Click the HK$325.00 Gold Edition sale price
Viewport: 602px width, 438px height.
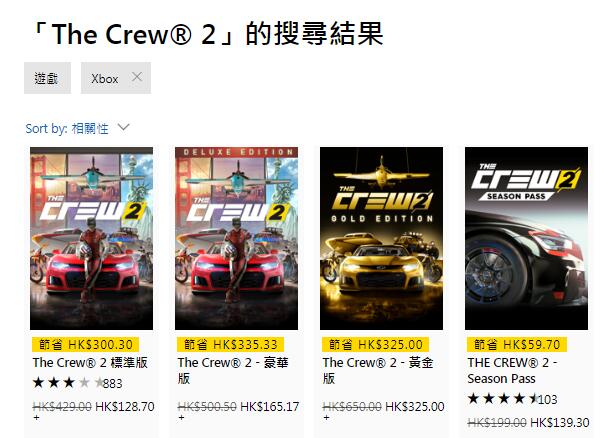(x=415, y=406)
